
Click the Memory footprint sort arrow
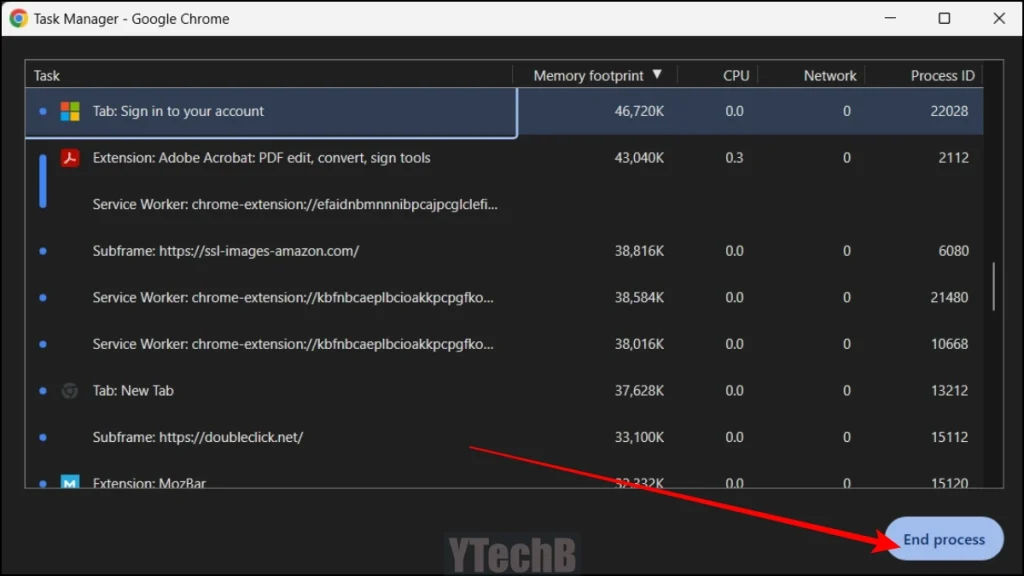[x=657, y=74]
